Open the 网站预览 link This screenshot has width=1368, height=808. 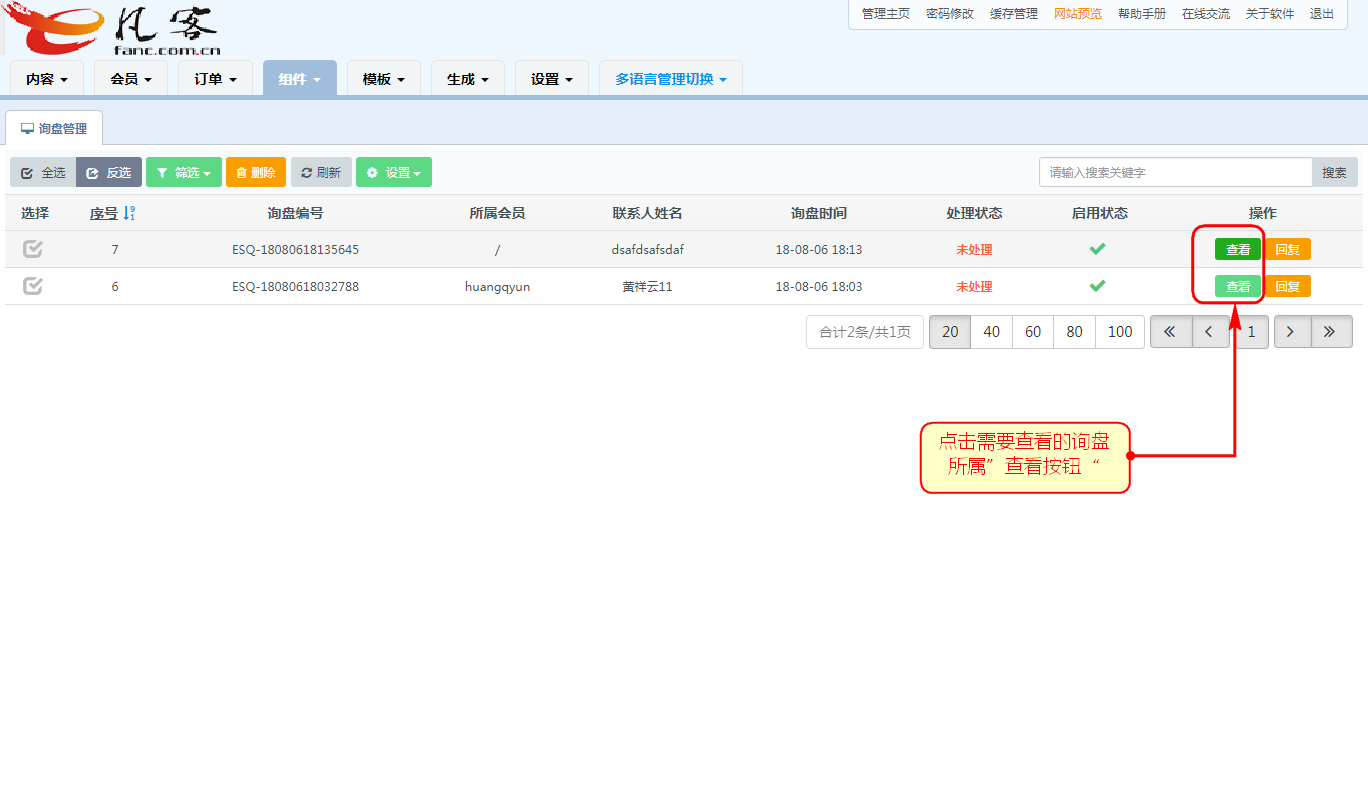1078,14
